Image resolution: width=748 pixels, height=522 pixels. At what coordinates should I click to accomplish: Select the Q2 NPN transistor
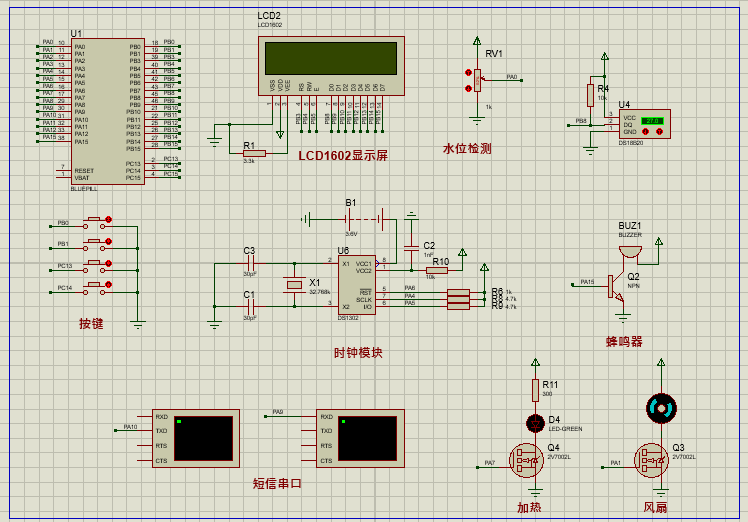point(615,288)
